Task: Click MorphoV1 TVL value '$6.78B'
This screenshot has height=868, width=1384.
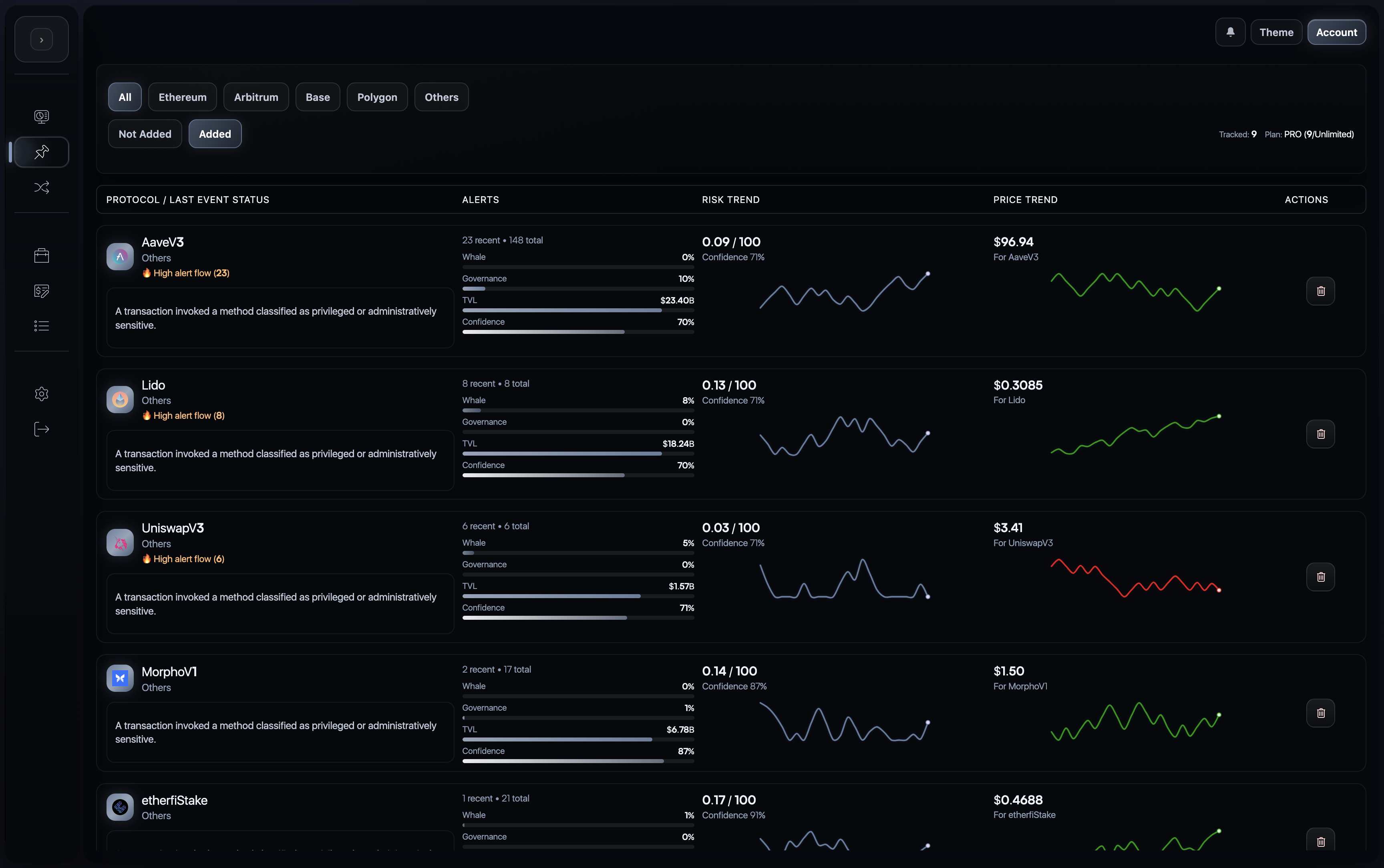Action: pos(680,729)
